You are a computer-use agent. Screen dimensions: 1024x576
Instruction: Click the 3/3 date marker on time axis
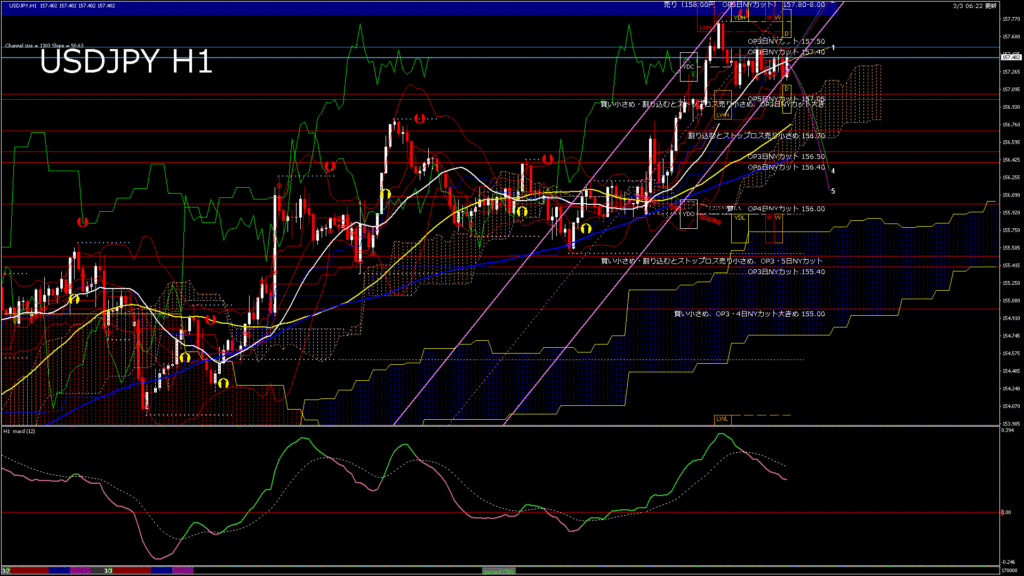[x=108, y=571]
